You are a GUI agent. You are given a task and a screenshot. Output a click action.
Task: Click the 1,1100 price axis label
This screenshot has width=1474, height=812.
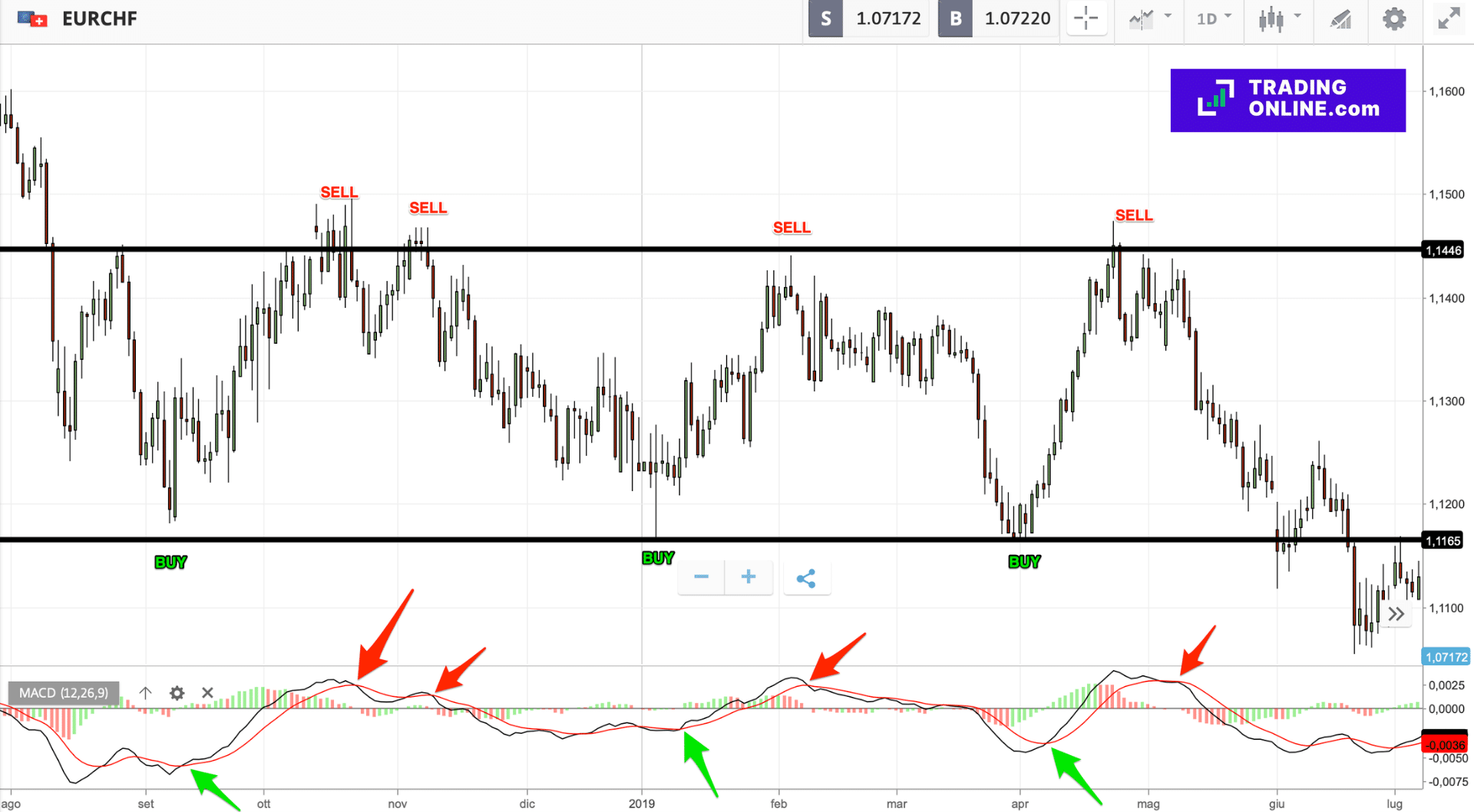coord(1446,608)
